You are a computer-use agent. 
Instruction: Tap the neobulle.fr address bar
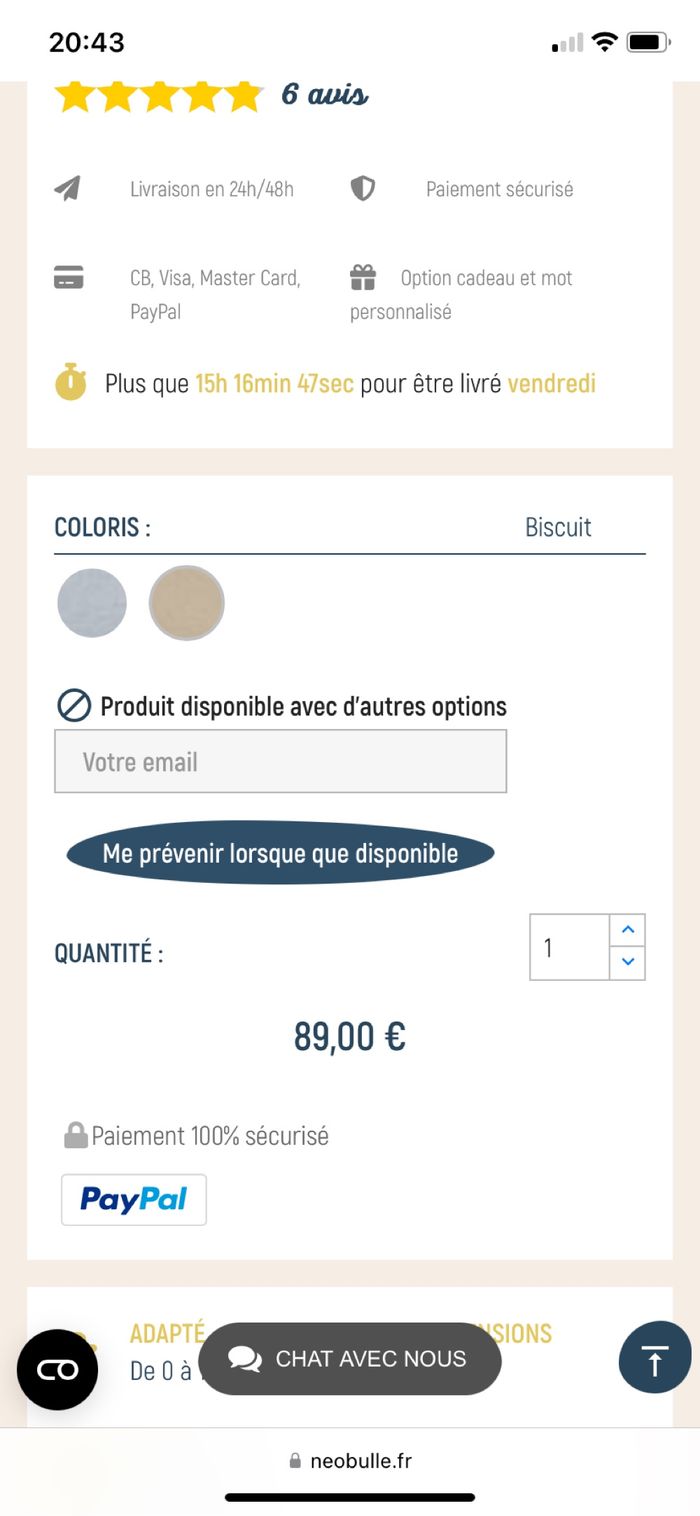pyautogui.click(x=350, y=1461)
